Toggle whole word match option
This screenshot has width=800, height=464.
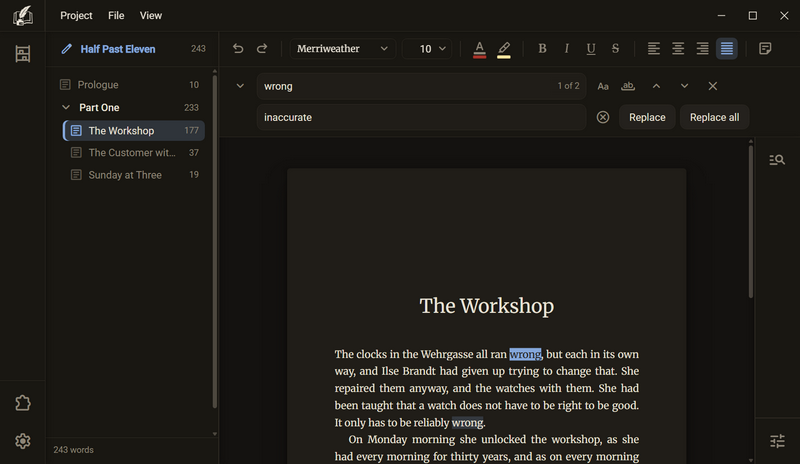pos(628,86)
